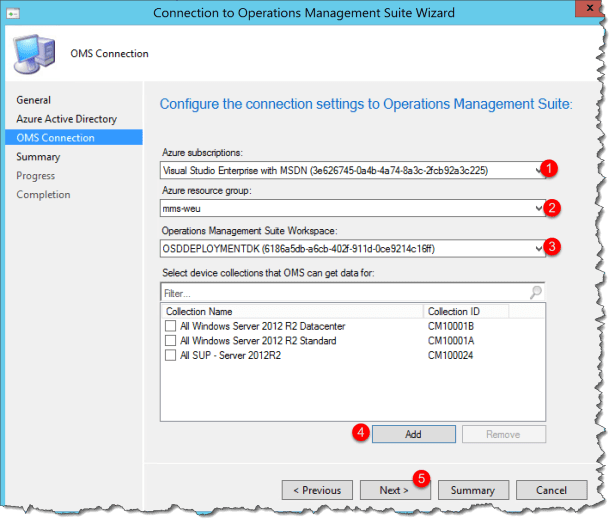Image resolution: width=615 pixels, height=524 pixels.
Task: Click the computer icon beside OMS Connection header
Action: (34, 54)
